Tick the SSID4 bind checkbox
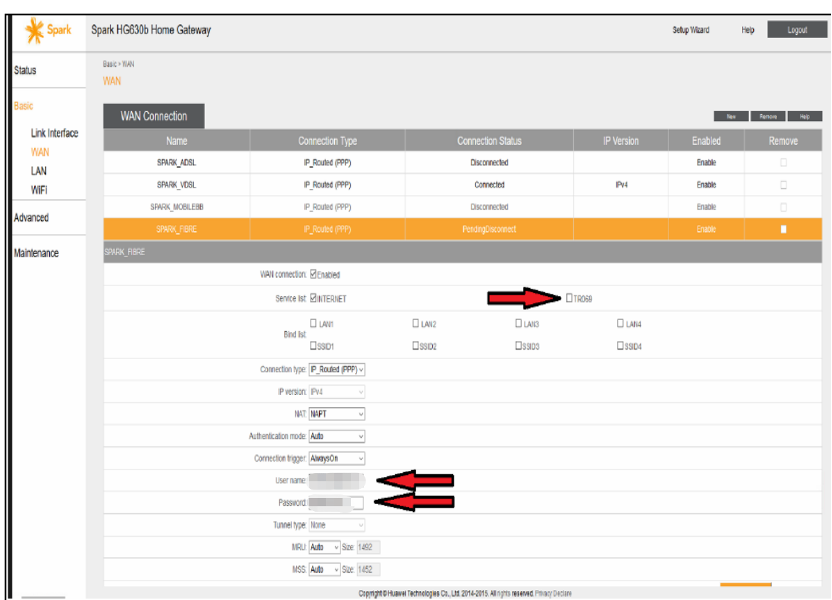The image size is (832, 600). point(620,345)
